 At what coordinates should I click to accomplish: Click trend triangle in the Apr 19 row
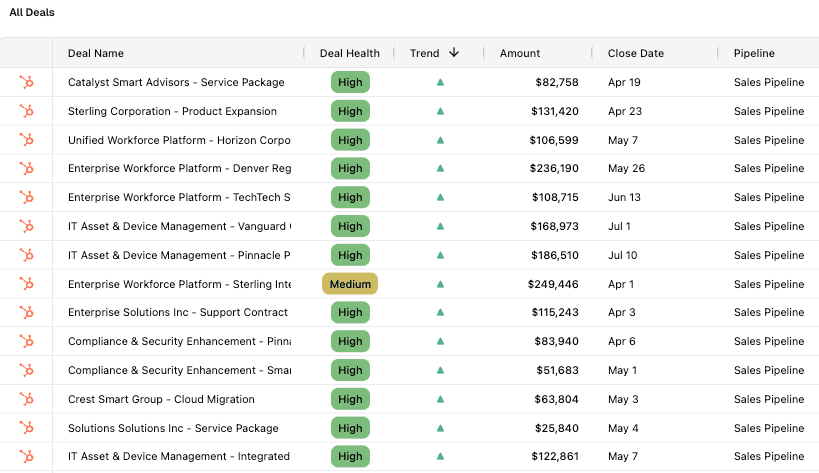440,82
